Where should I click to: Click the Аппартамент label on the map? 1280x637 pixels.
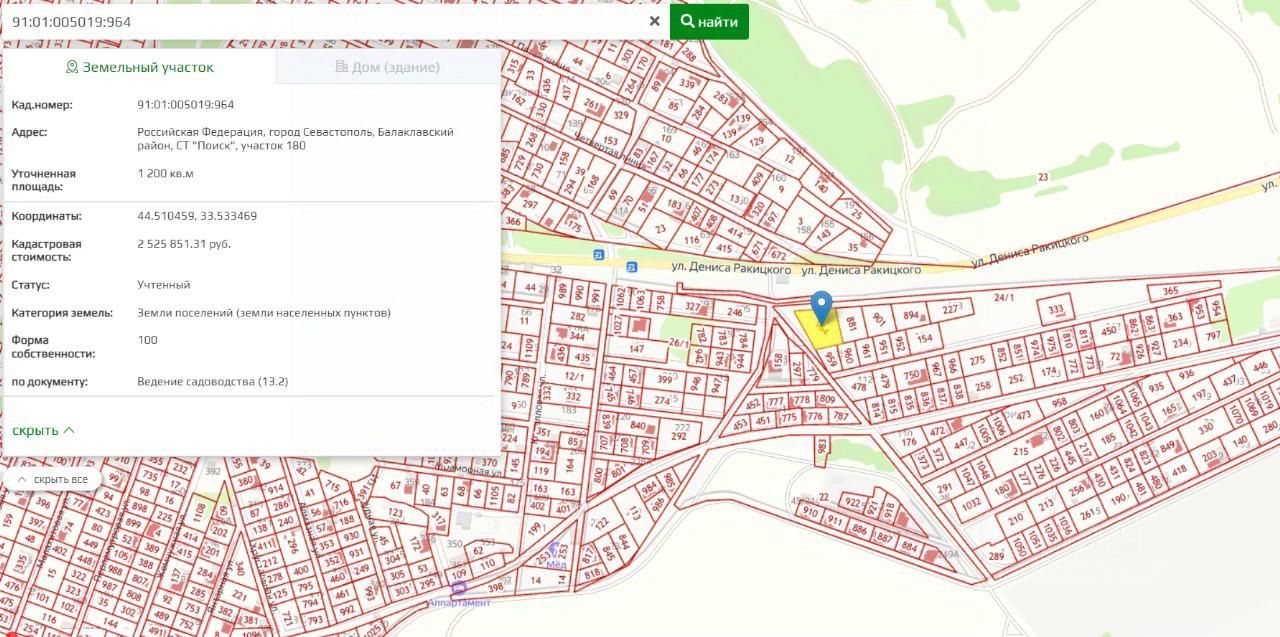(459, 603)
